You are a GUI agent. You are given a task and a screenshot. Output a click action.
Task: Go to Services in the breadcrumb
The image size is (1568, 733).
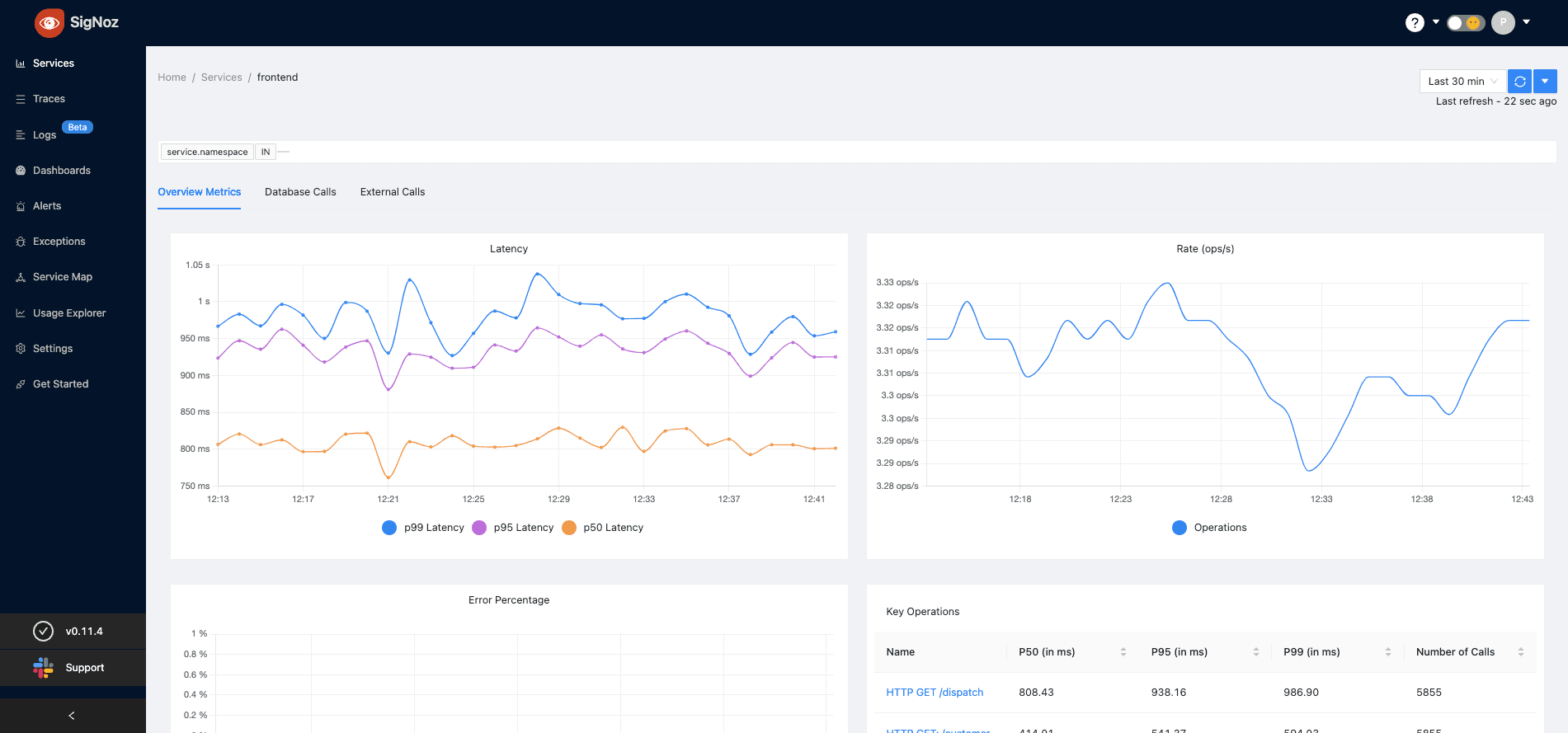[221, 78]
